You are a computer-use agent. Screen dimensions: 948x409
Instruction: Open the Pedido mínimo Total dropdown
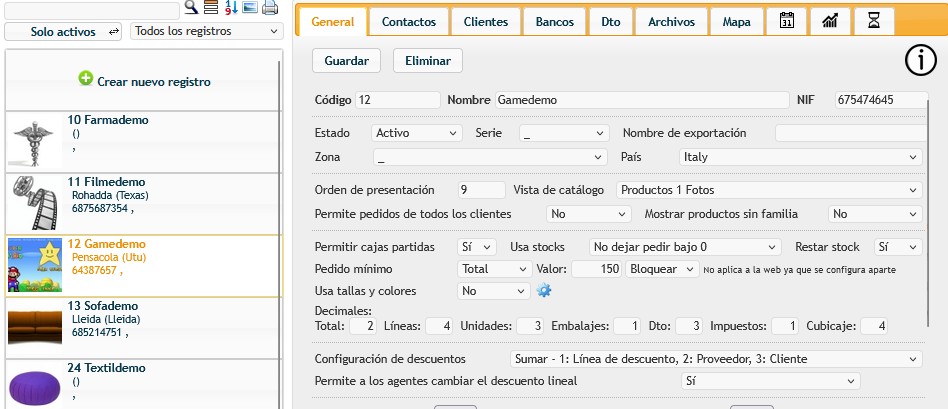pyautogui.click(x=495, y=269)
